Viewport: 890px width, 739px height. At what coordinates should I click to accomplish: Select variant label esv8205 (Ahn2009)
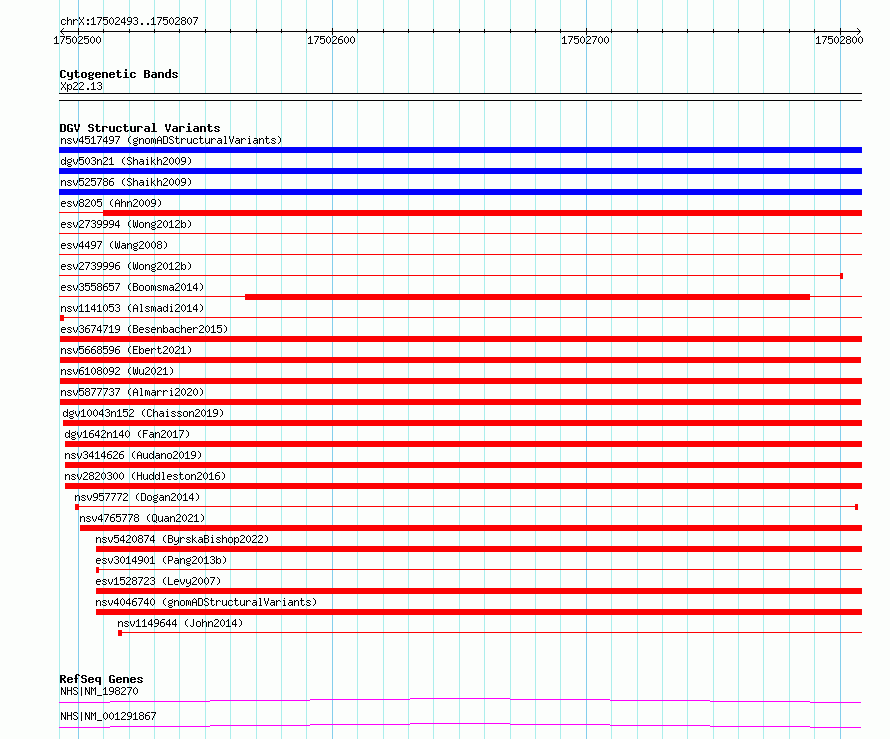click(x=111, y=203)
